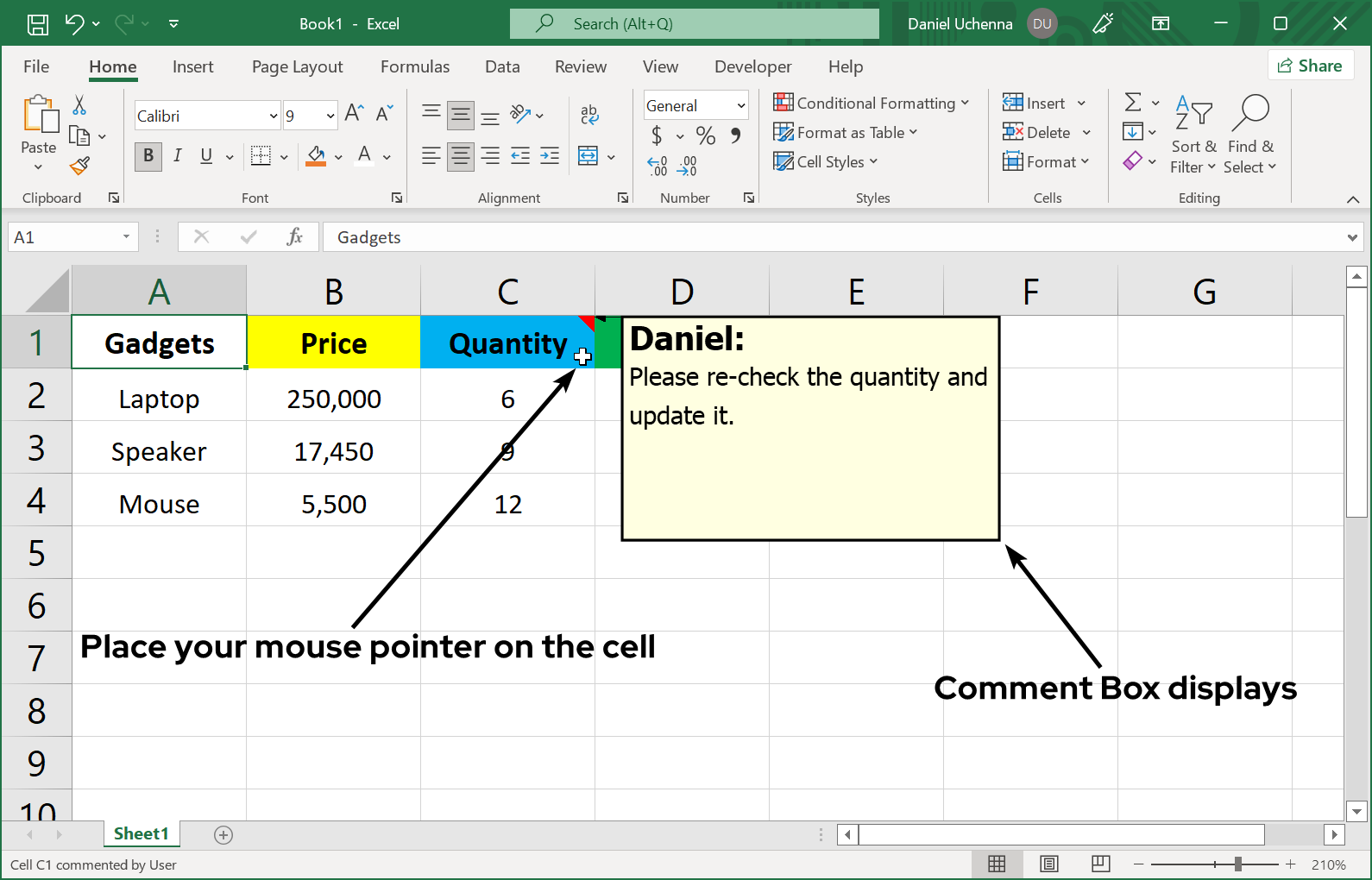The width and height of the screenshot is (1372, 880).
Task: Click the Share button
Action: (x=1310, y=66)
